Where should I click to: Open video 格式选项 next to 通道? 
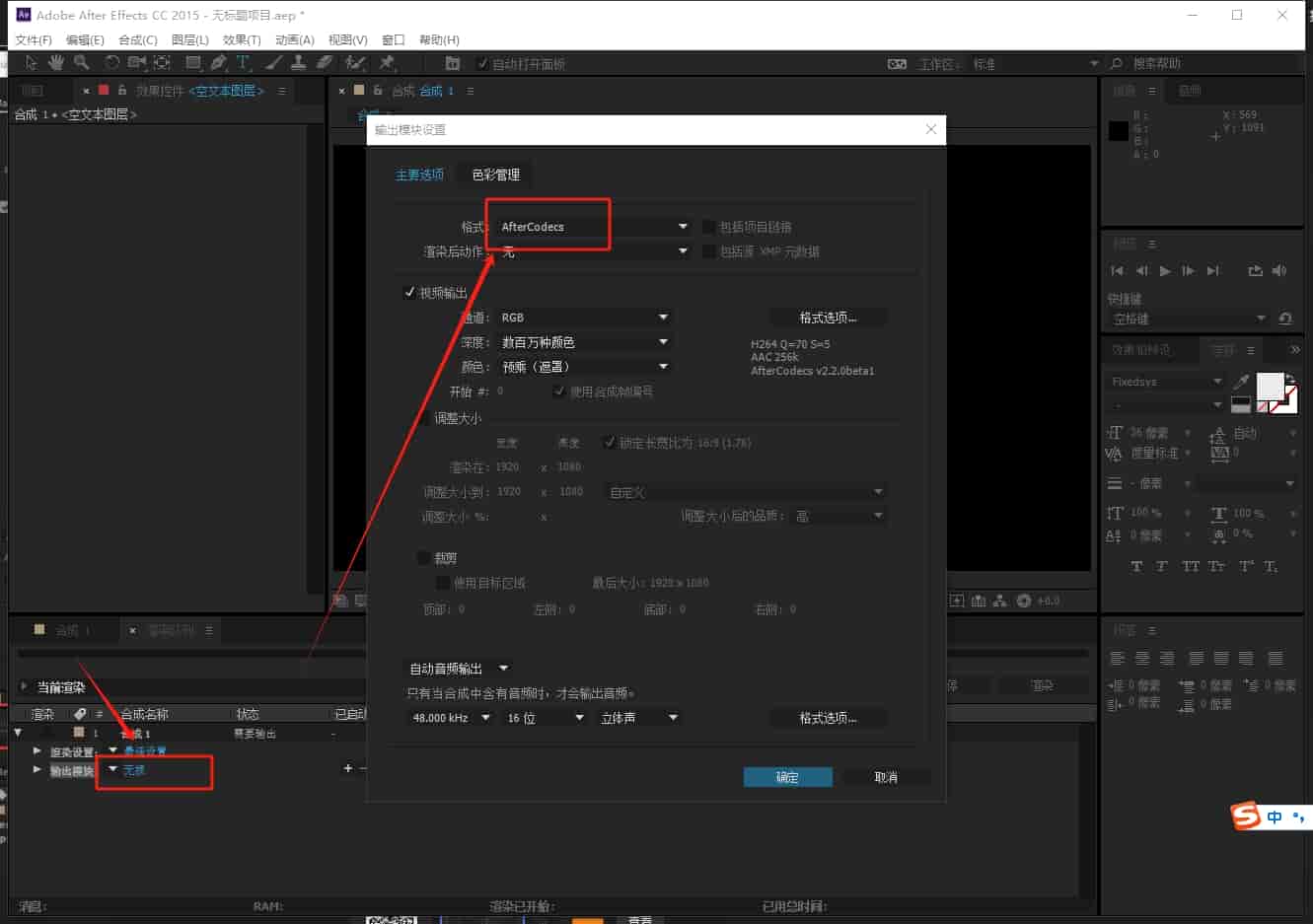pos(828,317)
